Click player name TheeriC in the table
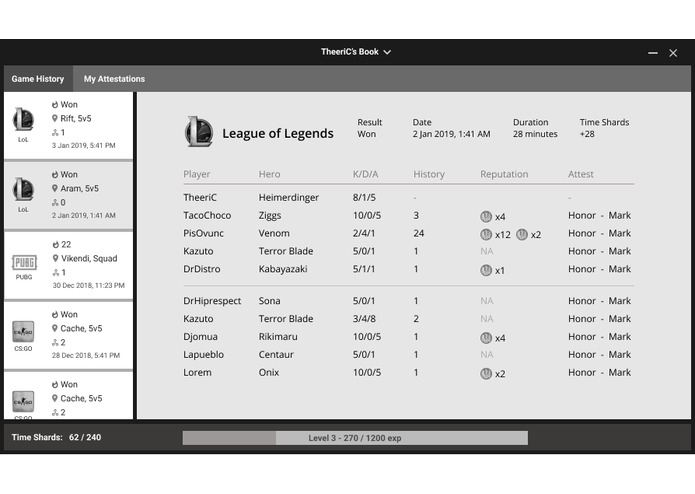 200,198
